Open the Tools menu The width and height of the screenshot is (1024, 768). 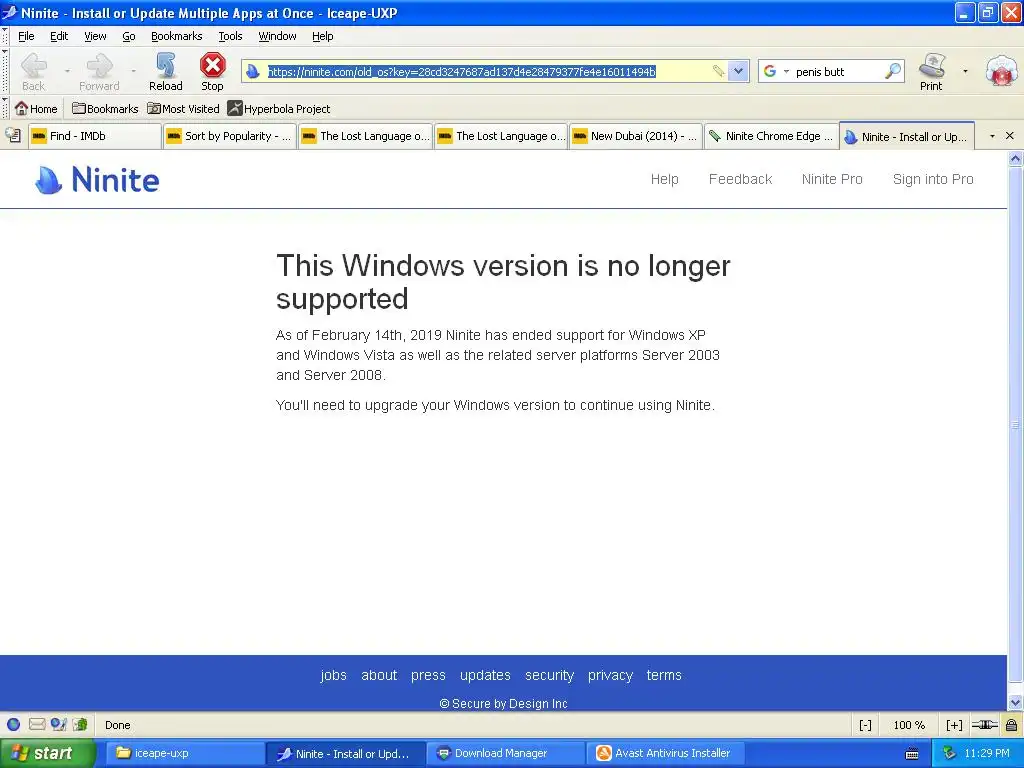(x=230, y=36)
